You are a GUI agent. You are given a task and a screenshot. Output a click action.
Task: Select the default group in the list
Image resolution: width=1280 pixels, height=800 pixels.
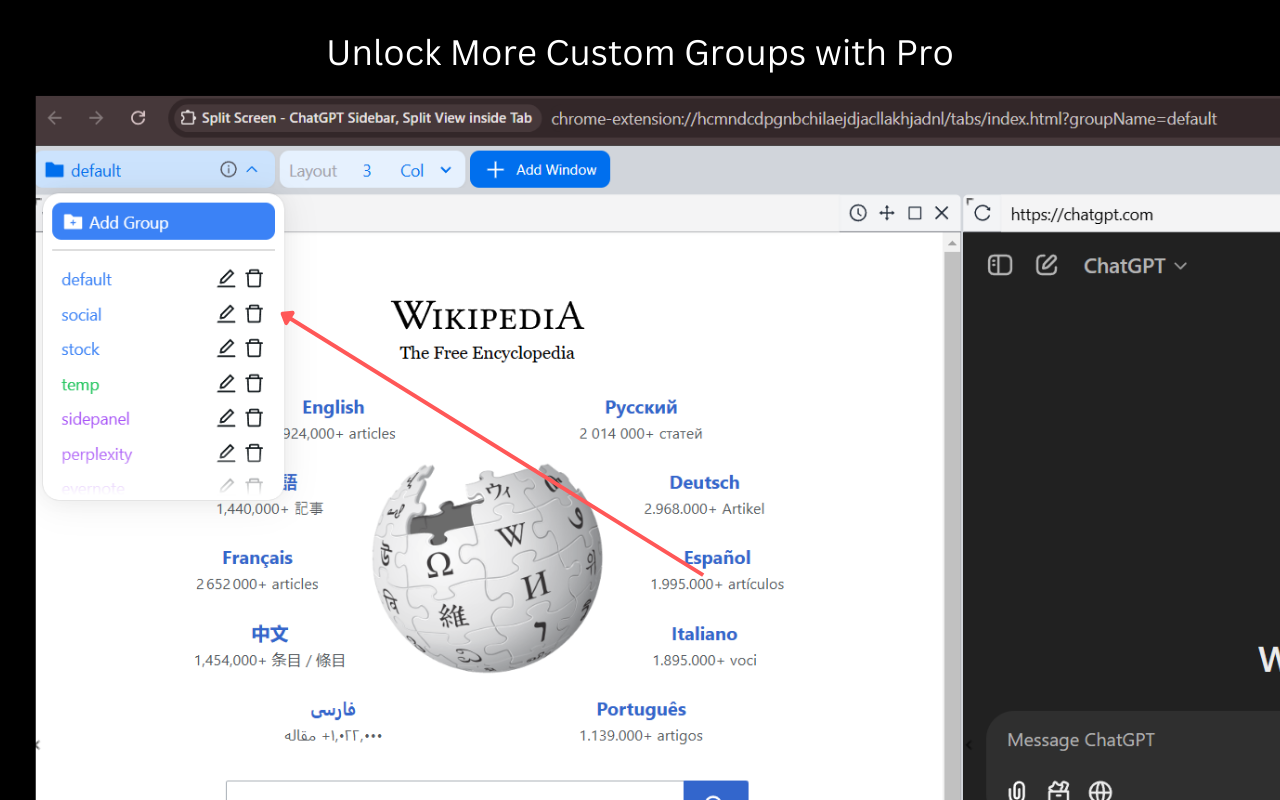pos(86,280)
